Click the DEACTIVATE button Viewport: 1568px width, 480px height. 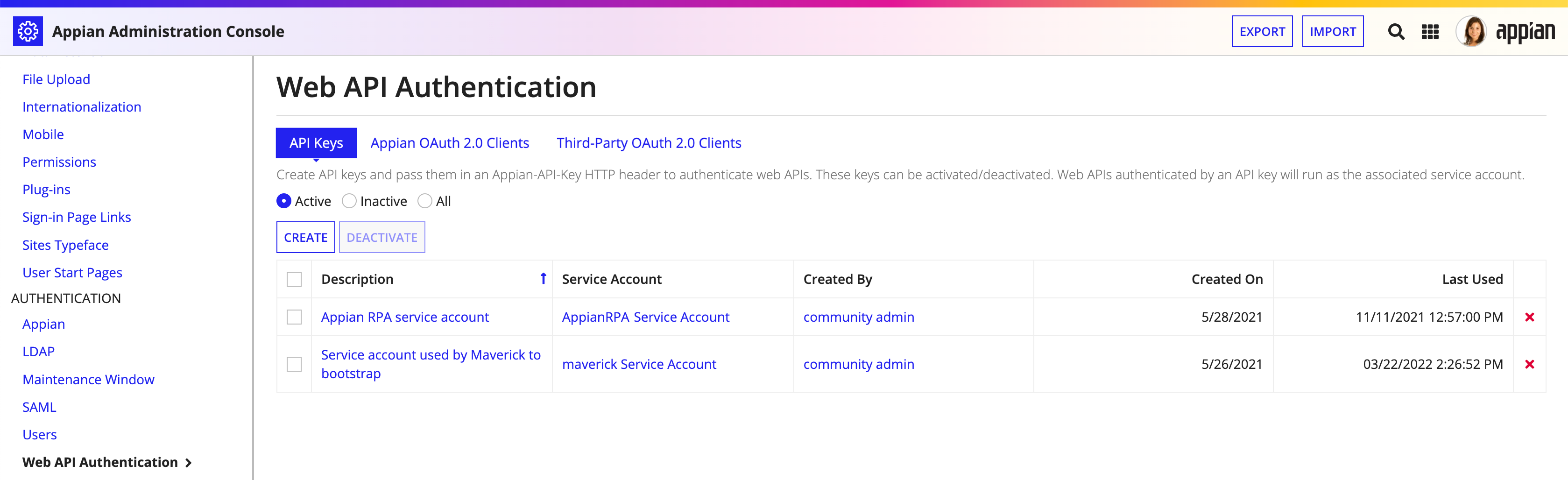coord(381,237)
